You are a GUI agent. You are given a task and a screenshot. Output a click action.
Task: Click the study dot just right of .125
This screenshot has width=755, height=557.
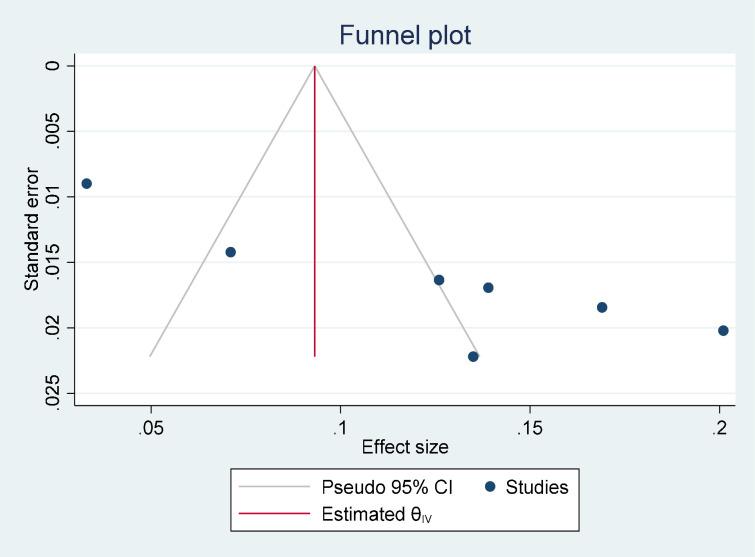pyautogui.click(x=439, y=280)
